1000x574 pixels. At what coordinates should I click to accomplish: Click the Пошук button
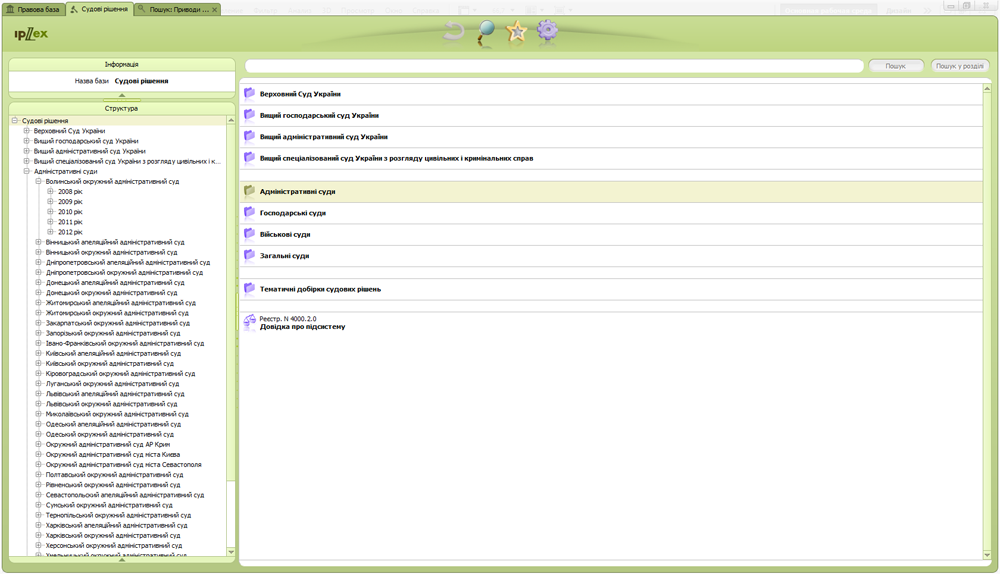click(895, 66)
